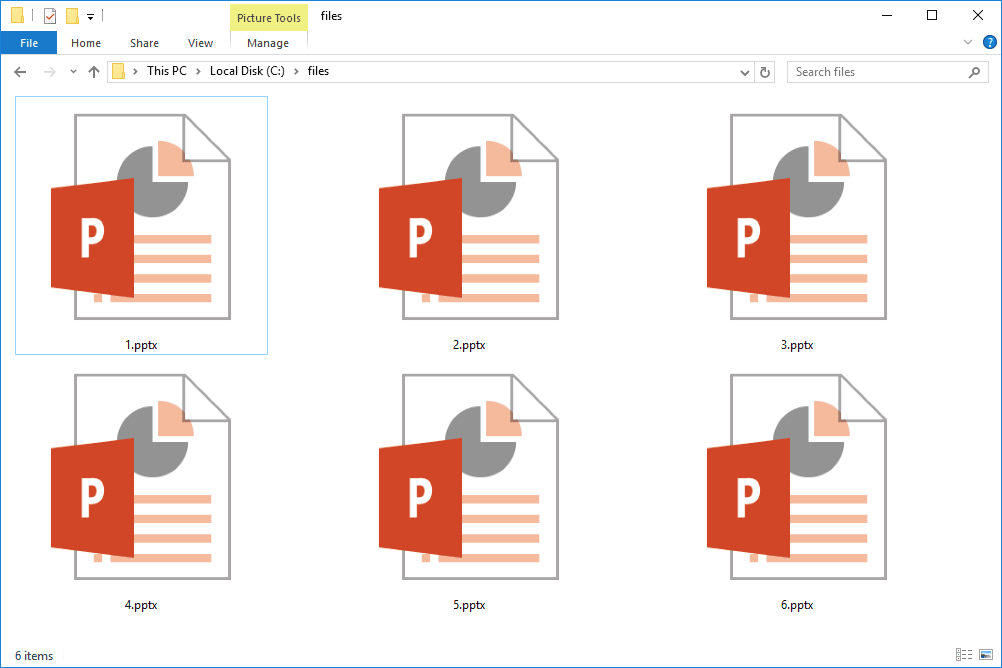Viewport: 1002px width, 668px height.
Task: Go to Local Disk (C:) in breadcrumb
Action: (248, 71)
